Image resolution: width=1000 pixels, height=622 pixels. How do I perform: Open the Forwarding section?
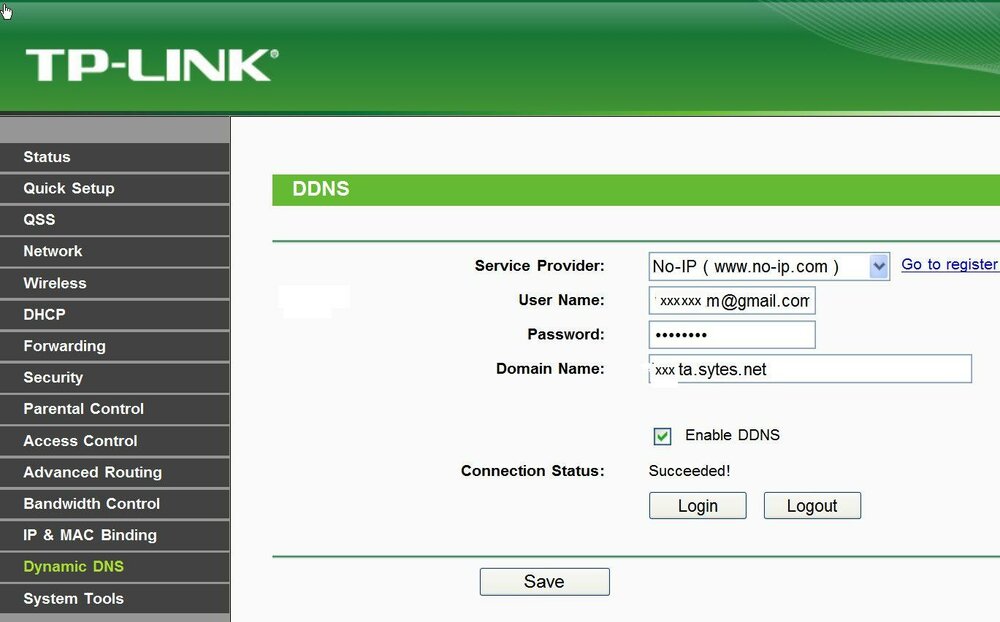(x=64, y=346)
